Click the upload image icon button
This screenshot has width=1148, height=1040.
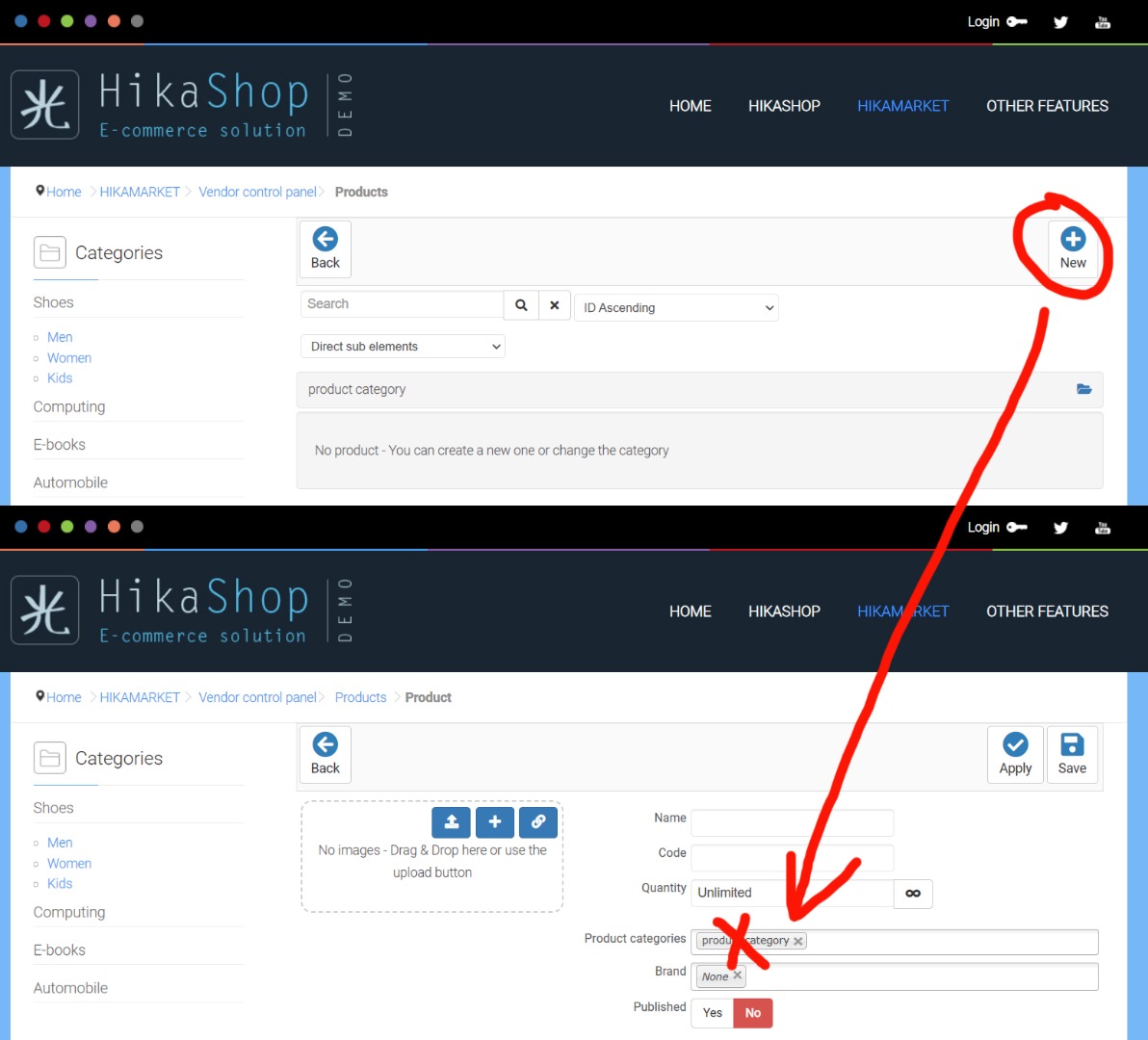coord(451,822)
